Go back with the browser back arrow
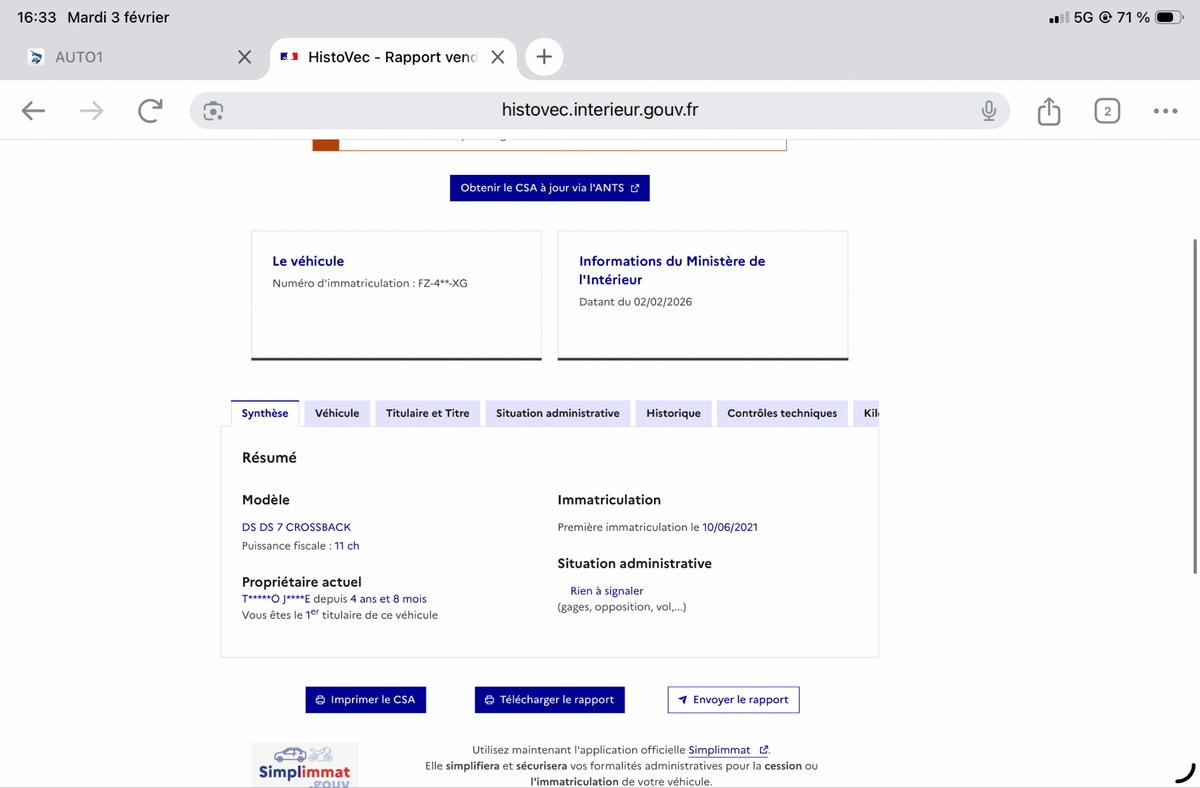The height and width of the screenshot is (788, 1200). pyautogui.click(x=33, y=111)
